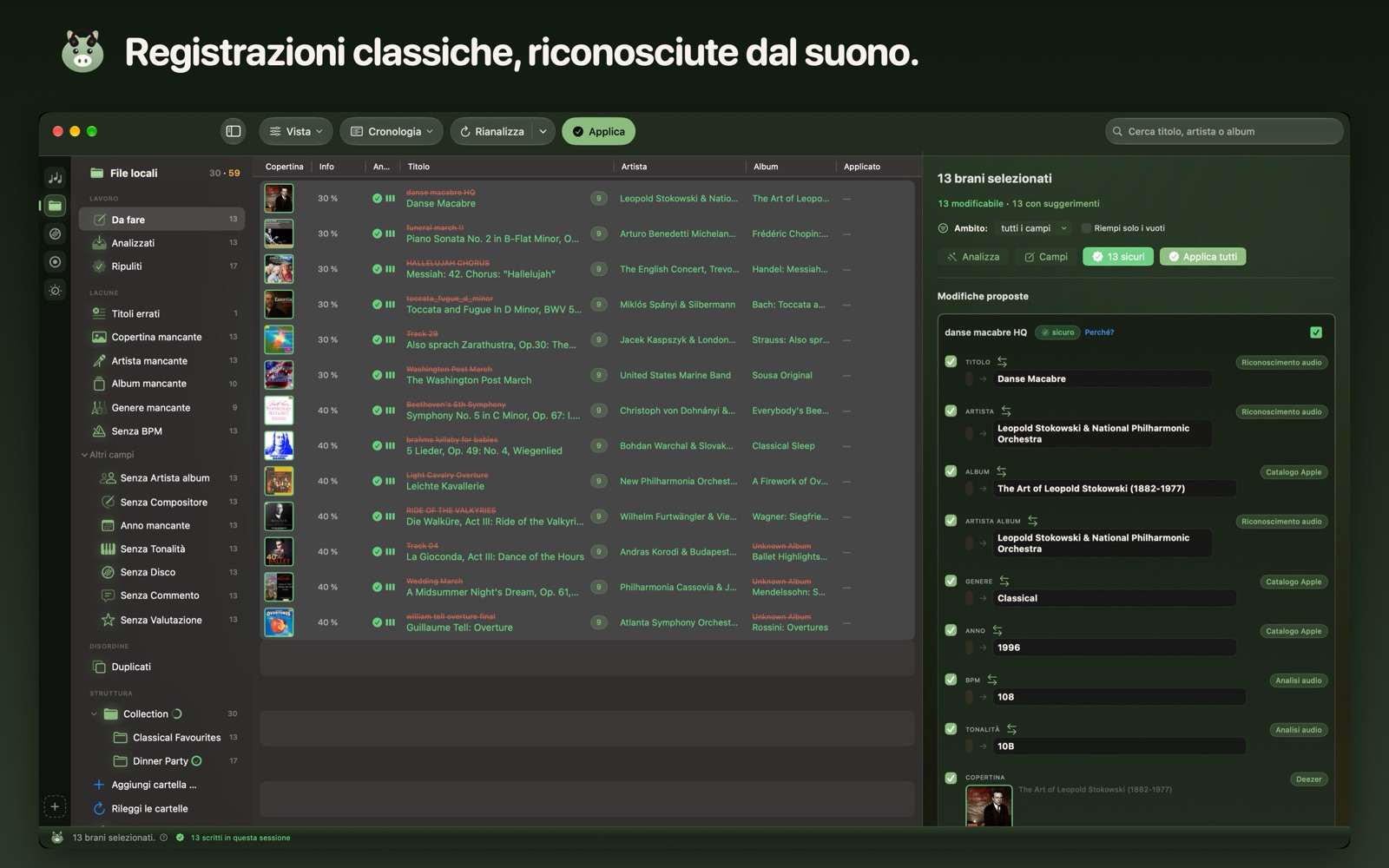
Task: Enable the Riempi solo i vuoti checkbox
Action: pyautogui.click(x=1086, y=228)
